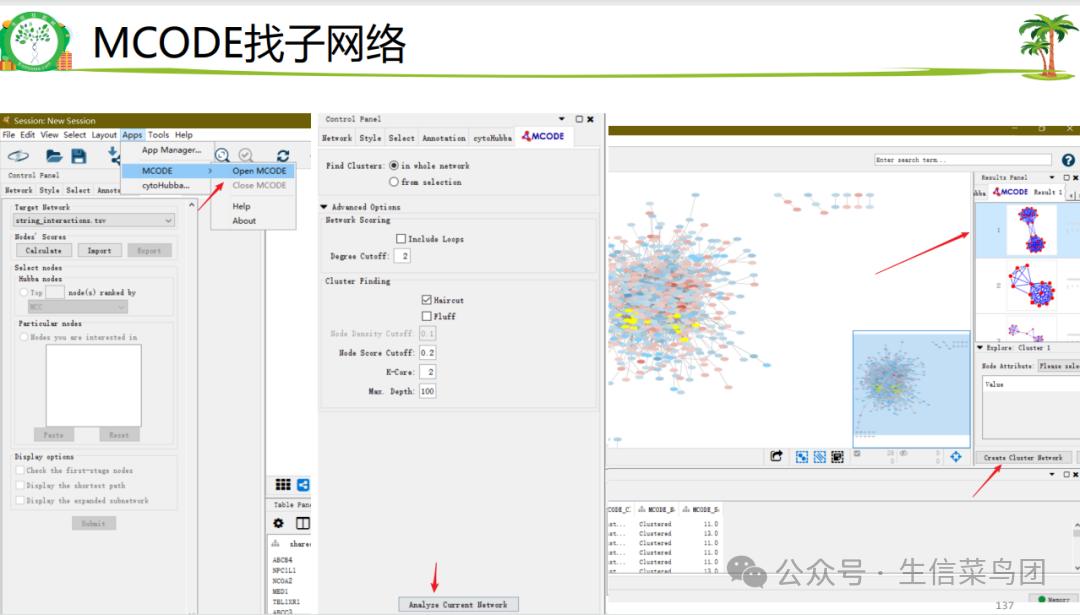Screen dimensions: 1080x615
Task: Uncheck the Haircut checkbox
Action: (426, 300)
